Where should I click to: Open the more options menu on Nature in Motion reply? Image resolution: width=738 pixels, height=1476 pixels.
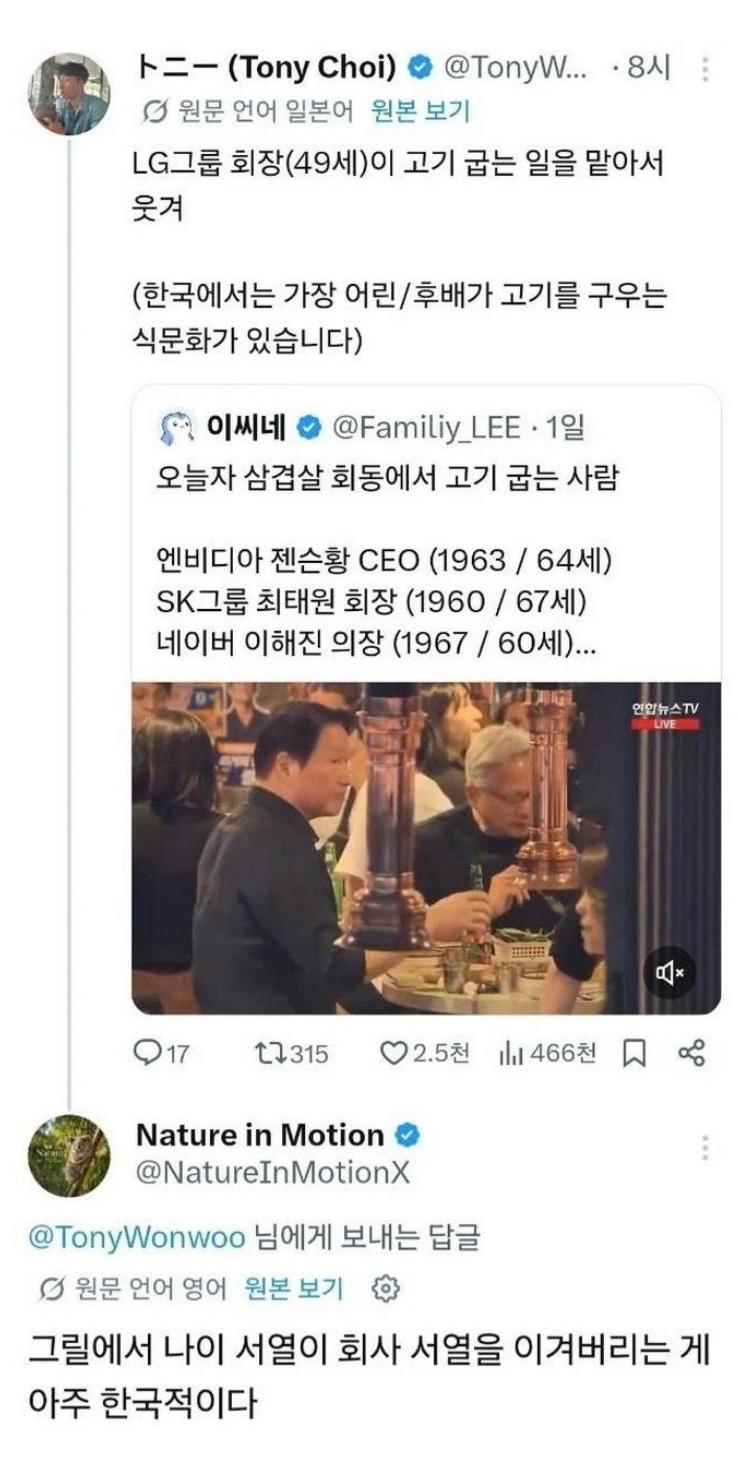click(706, 1146)
